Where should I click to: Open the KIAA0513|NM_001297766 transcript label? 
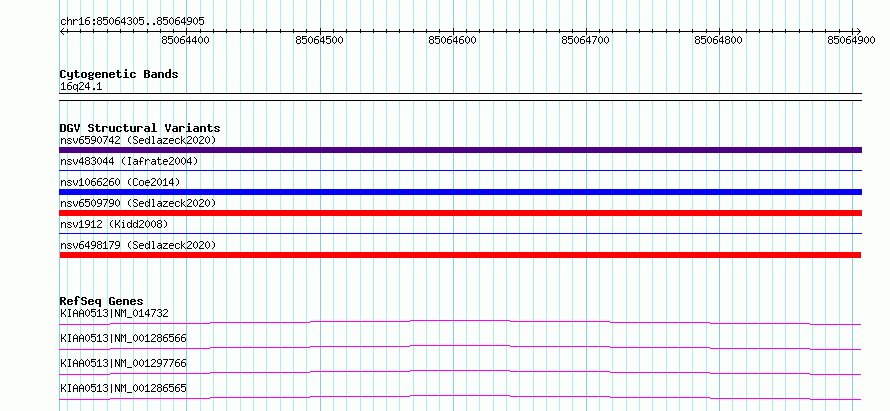(x=123, y=363)
